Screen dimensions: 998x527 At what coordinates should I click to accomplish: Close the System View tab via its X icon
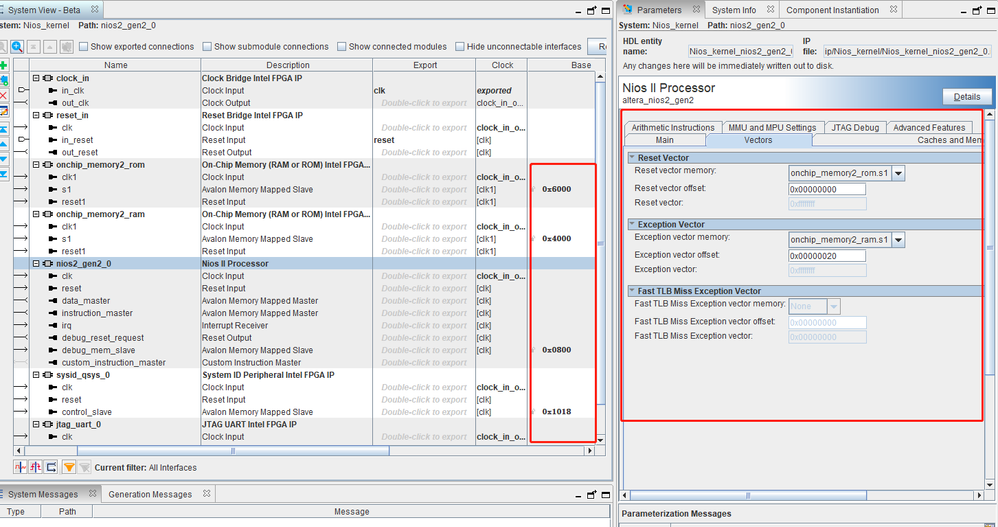[x=95, y=10]
